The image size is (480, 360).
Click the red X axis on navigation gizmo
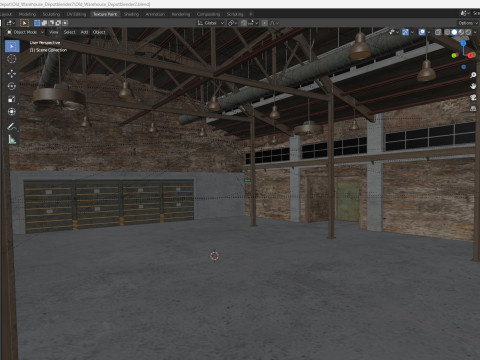click(x=471, y=55)
